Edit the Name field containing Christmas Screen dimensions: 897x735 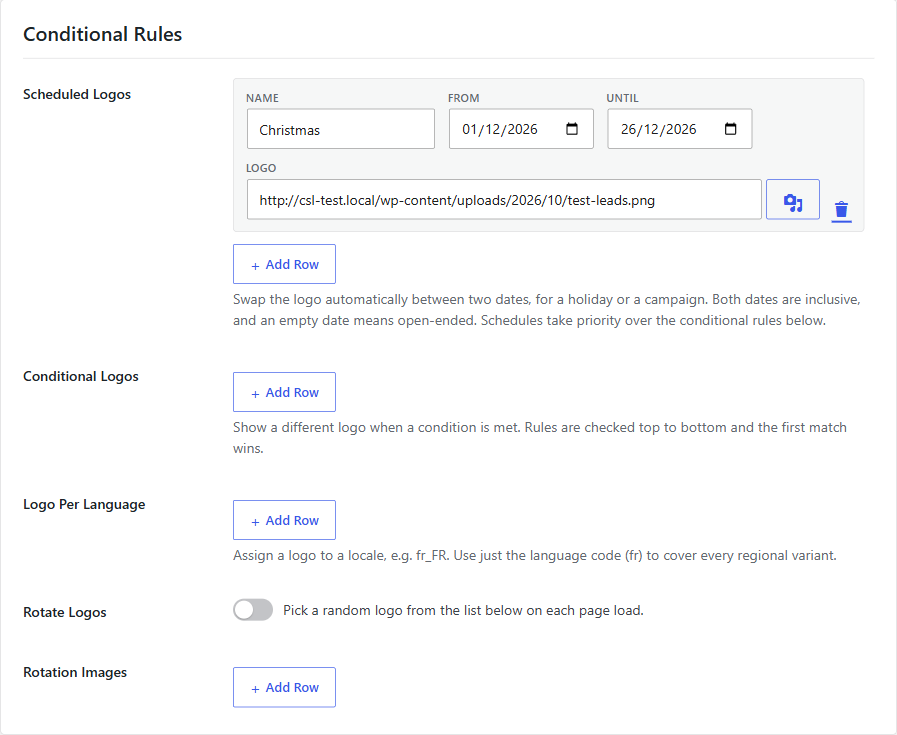point(341,129)
